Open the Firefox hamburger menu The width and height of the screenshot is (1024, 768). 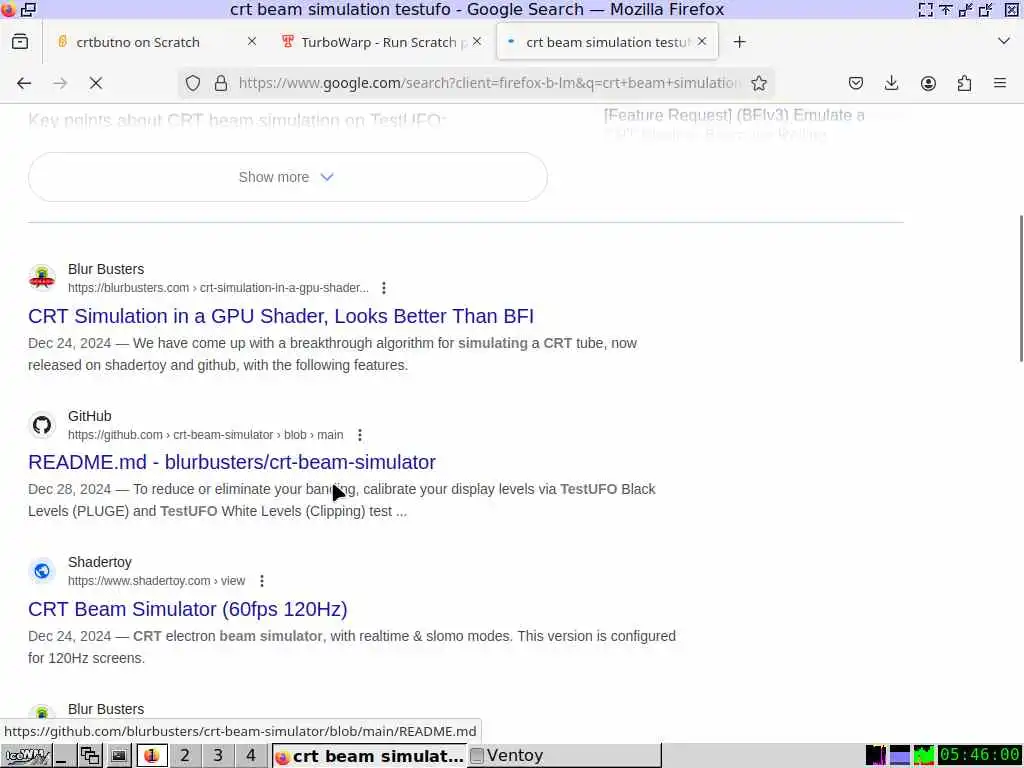(x=1000, y=83)
